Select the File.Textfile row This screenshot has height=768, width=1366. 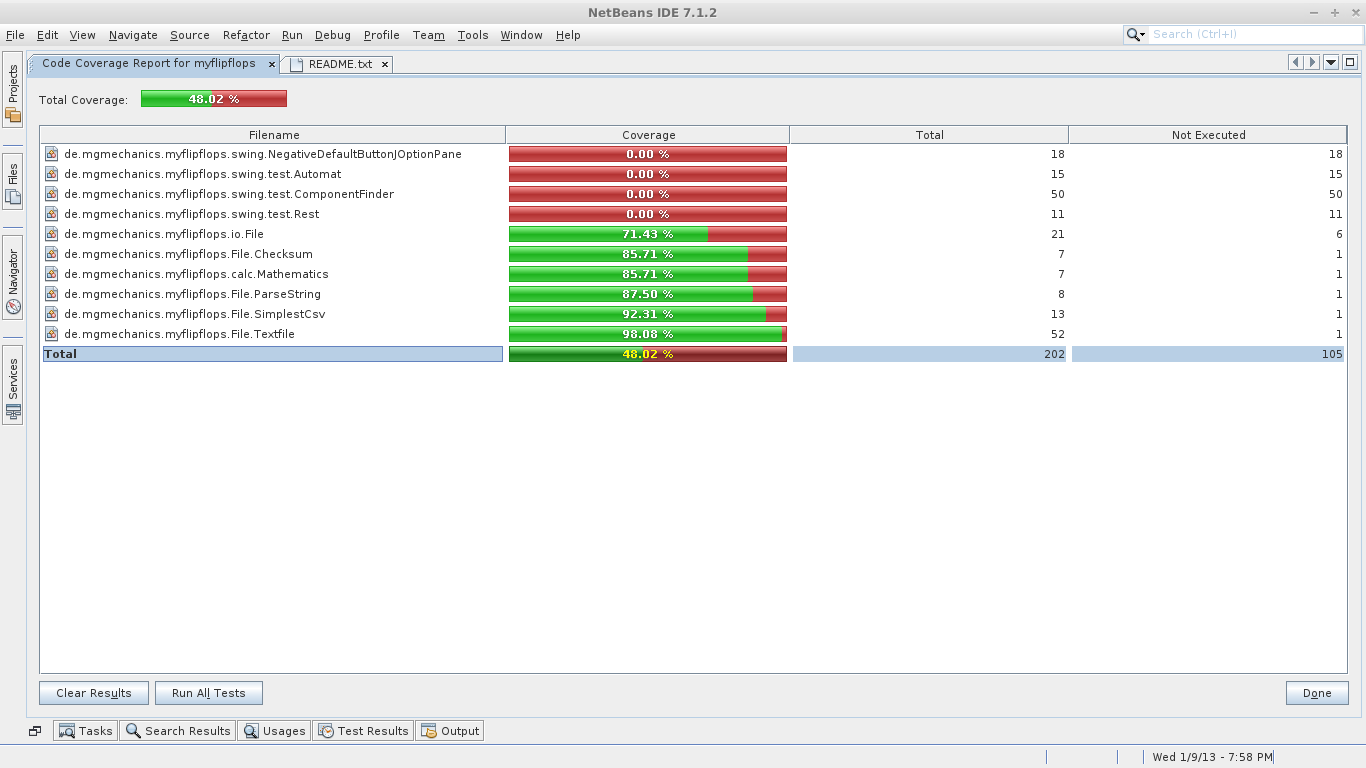693,334
